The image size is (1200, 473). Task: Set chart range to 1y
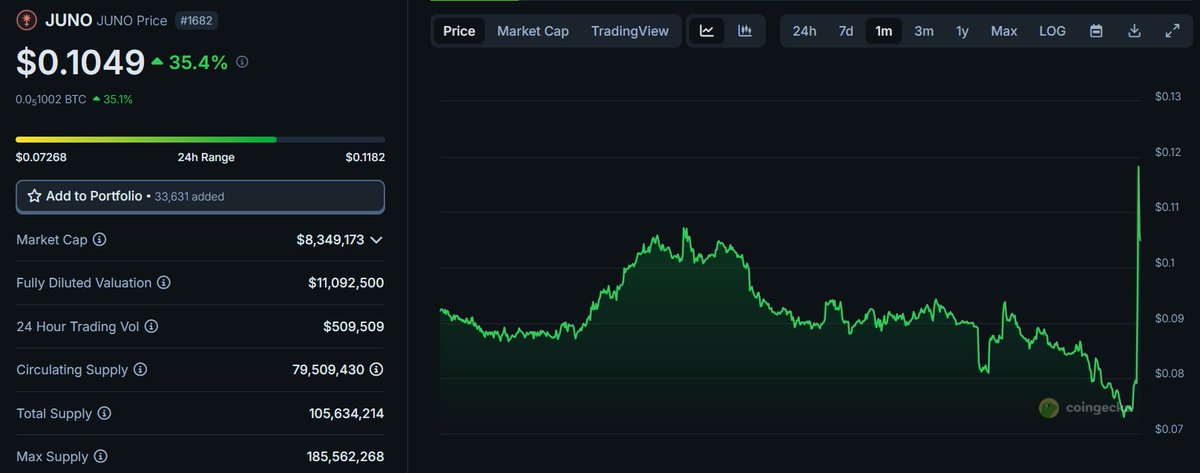pyautogui.click(x=962, y=31)
